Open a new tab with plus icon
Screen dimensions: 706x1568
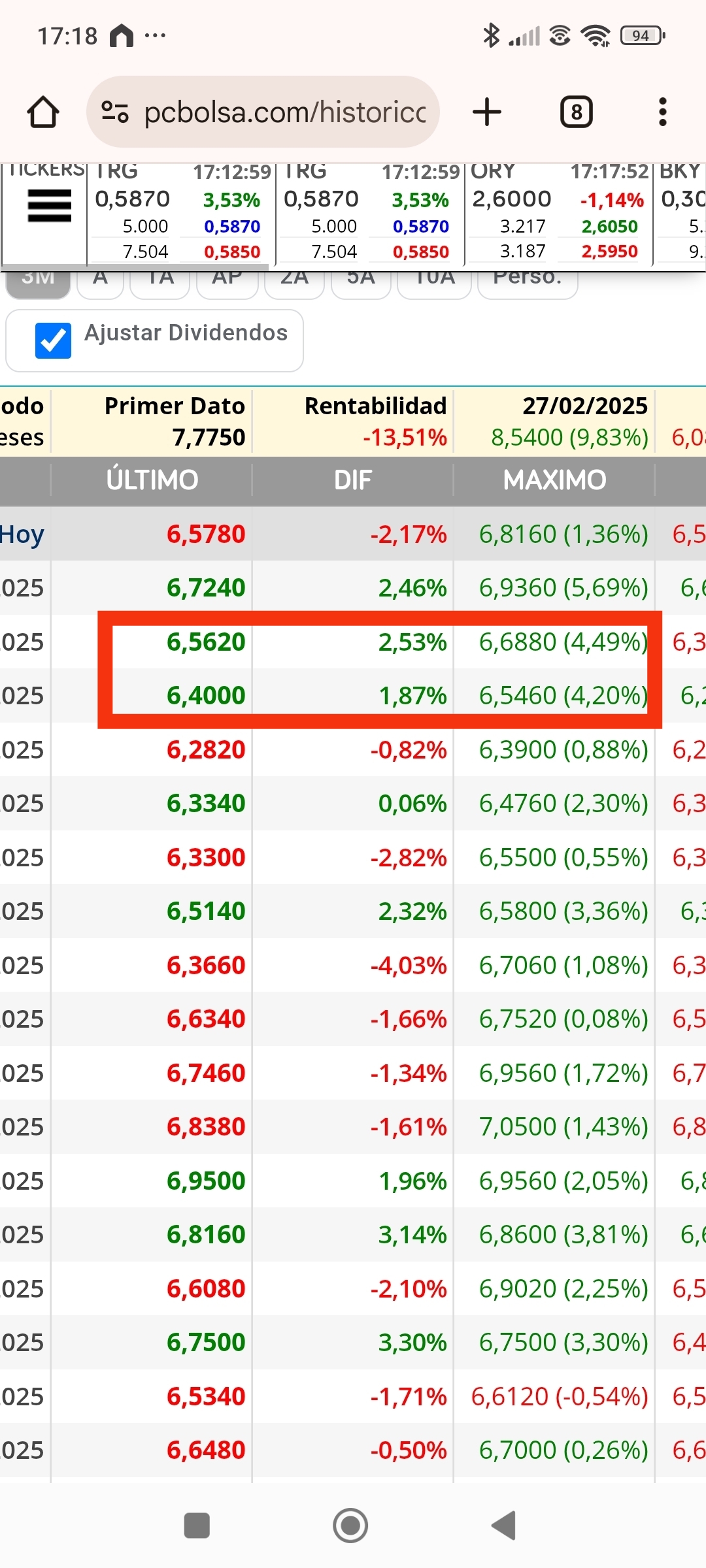(x=487, y=112)
